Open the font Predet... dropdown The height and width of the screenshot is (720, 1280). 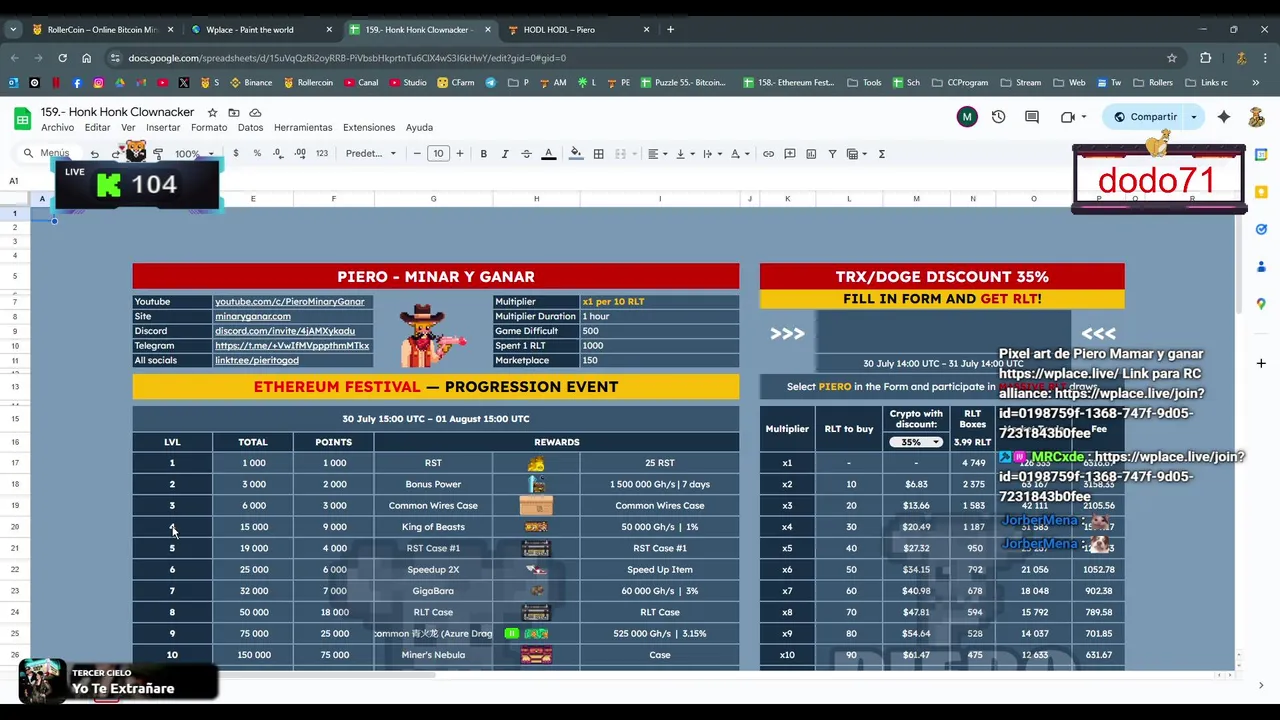click(x=371, y=154)
